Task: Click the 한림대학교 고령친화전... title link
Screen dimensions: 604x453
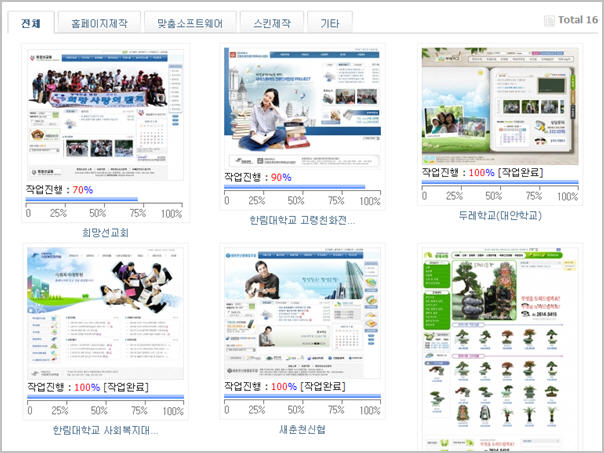Action: [302, 220]
